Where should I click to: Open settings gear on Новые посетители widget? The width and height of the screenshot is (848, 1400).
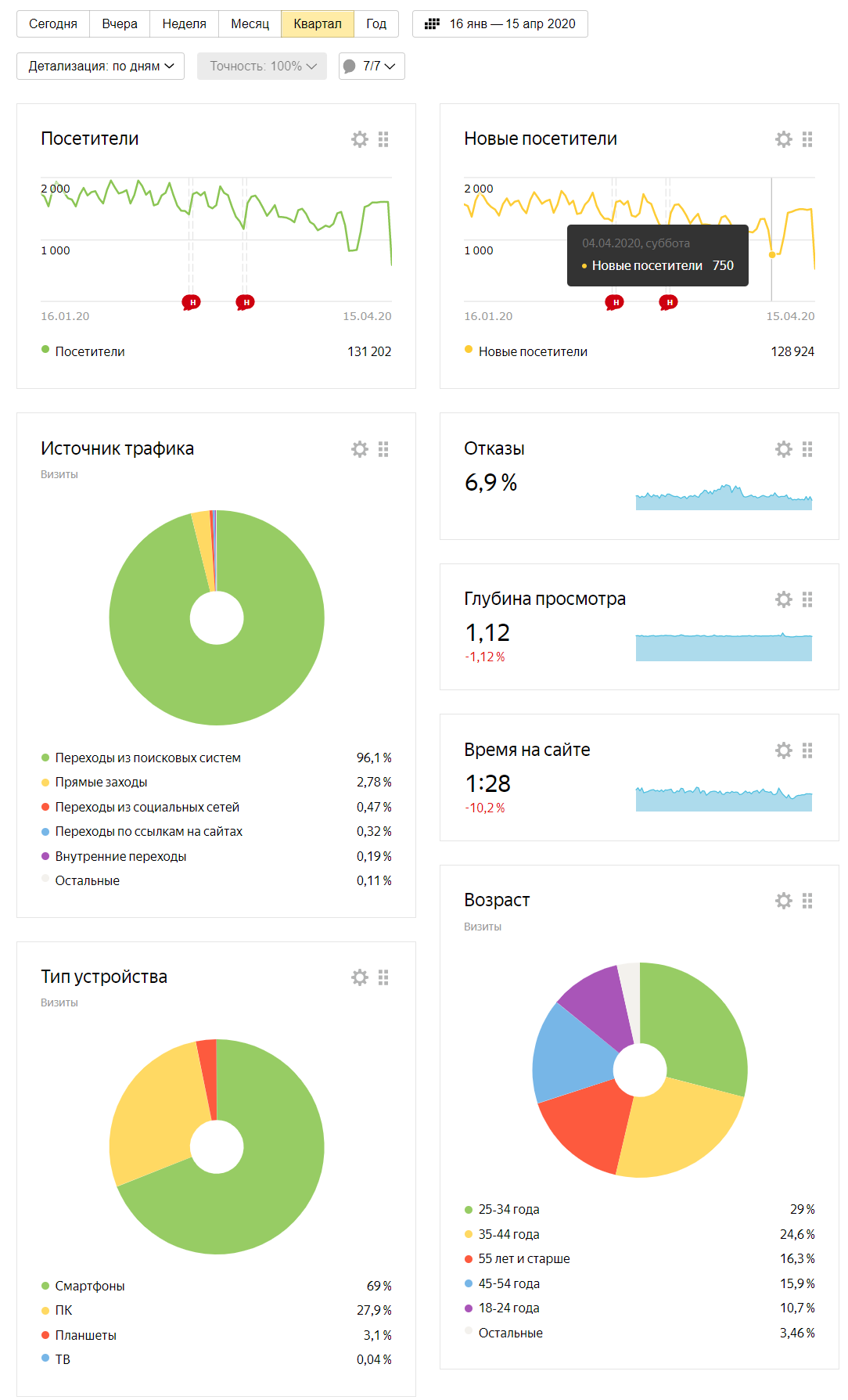tap(784, 139)
